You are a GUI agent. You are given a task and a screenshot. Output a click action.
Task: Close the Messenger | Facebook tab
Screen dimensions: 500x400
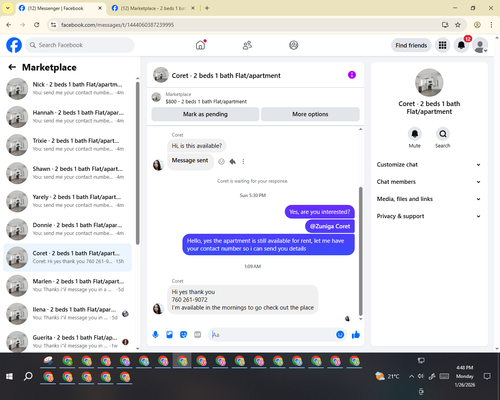[100, 8]
